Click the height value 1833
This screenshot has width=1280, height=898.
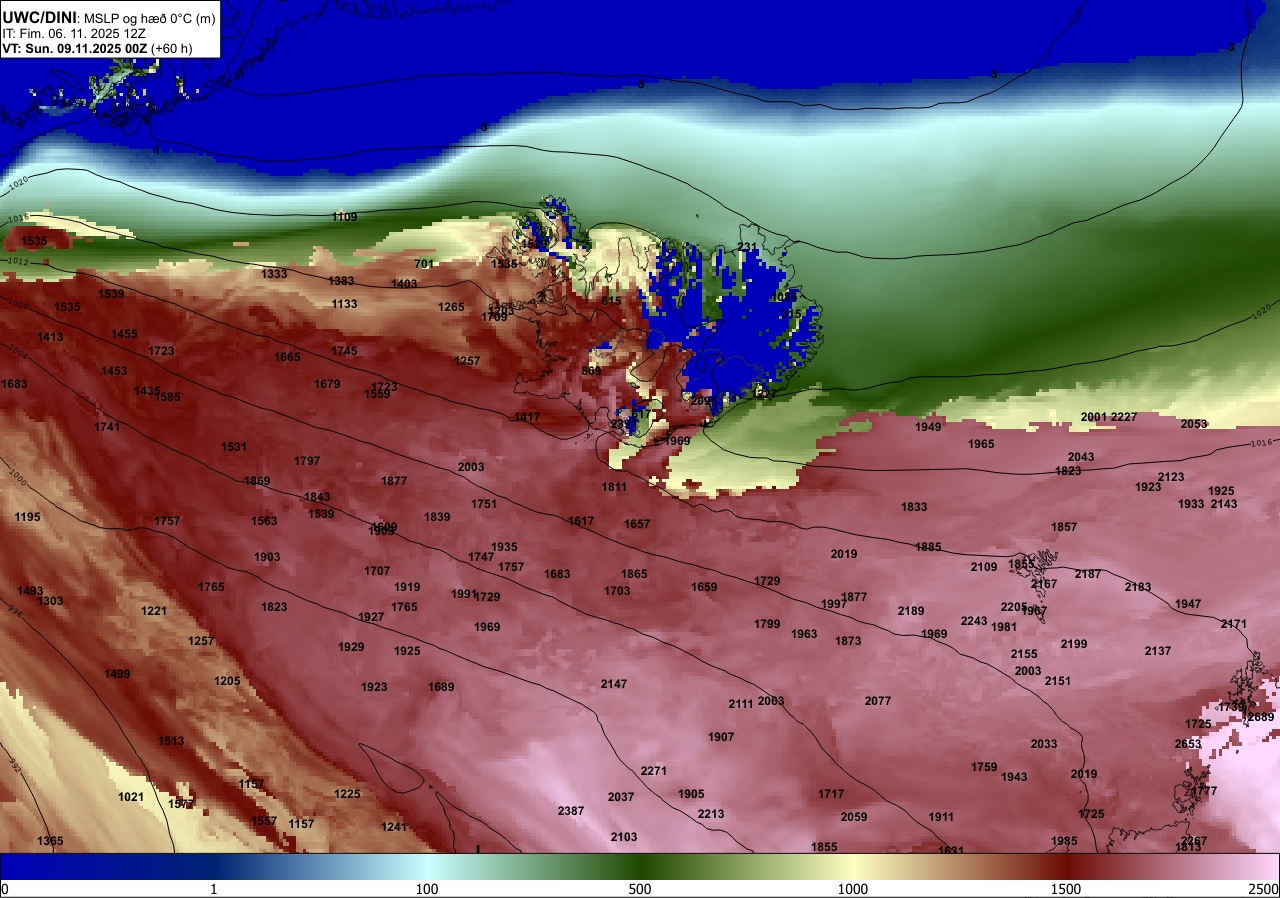point(914,507)
